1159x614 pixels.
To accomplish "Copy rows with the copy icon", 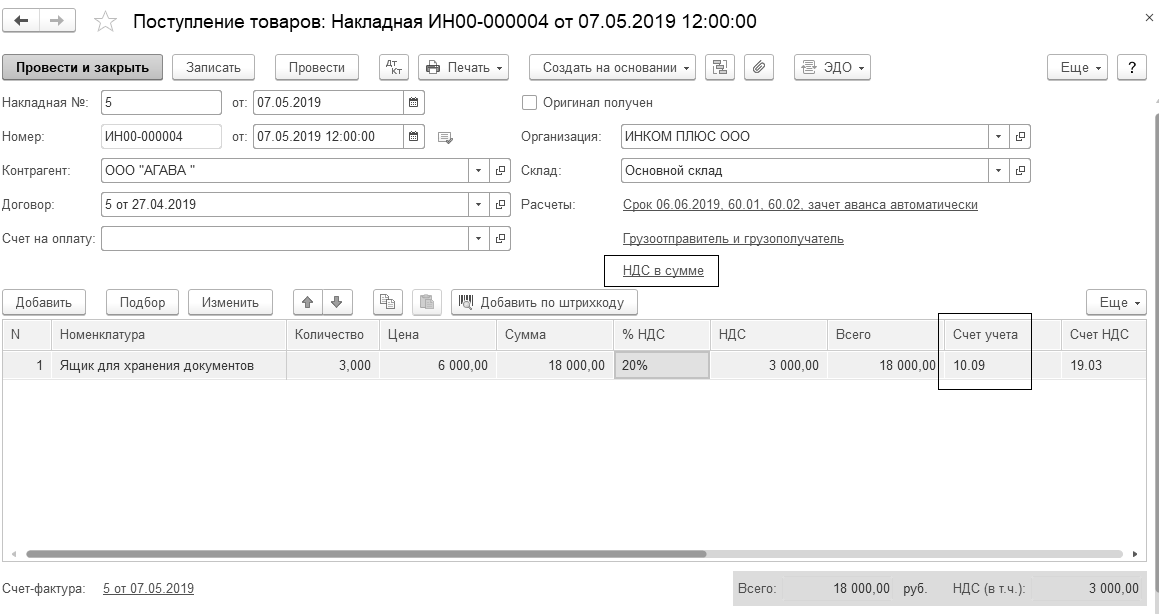I will point(387,302).
